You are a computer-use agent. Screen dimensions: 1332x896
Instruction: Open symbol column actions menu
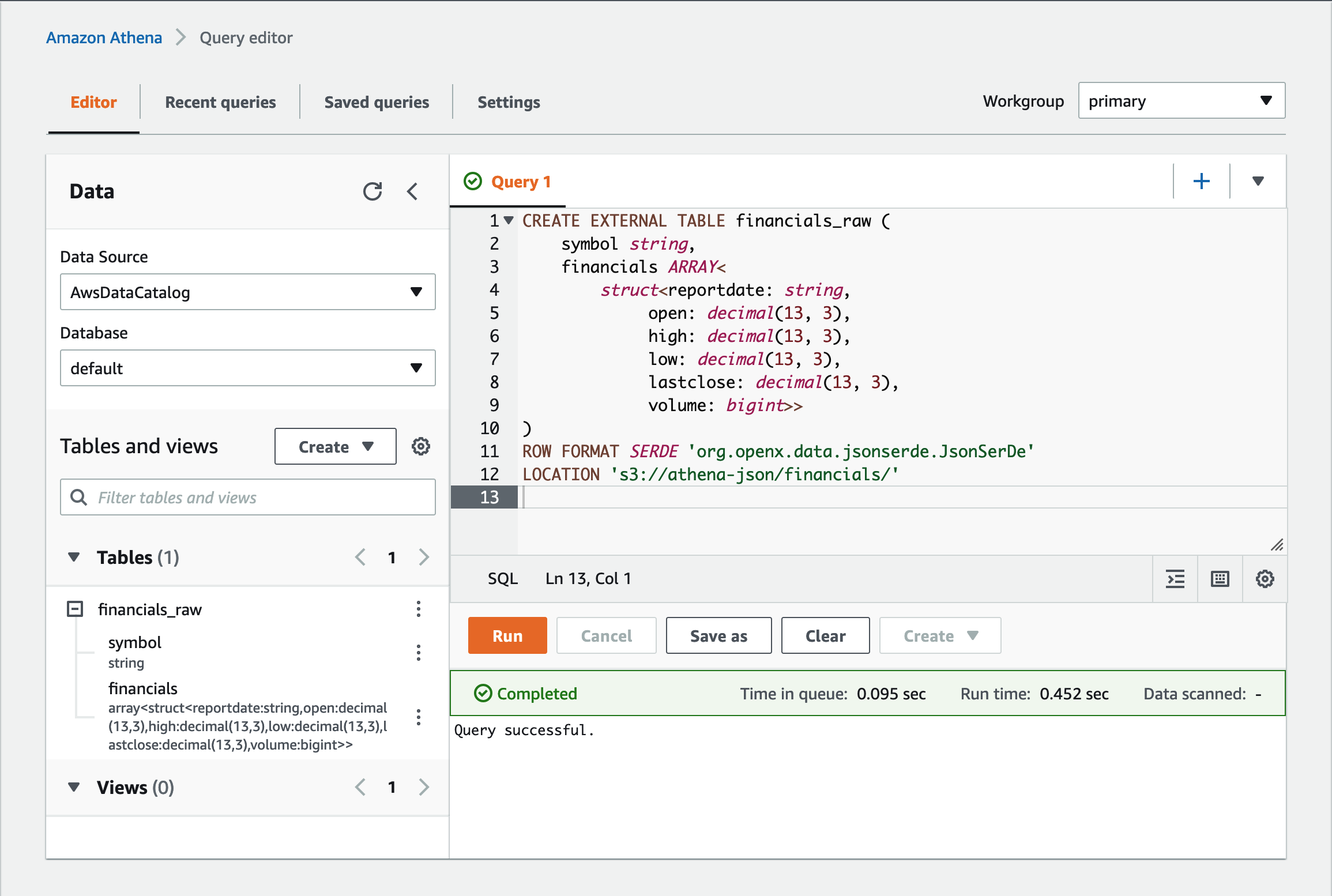(x=419, y=653)
